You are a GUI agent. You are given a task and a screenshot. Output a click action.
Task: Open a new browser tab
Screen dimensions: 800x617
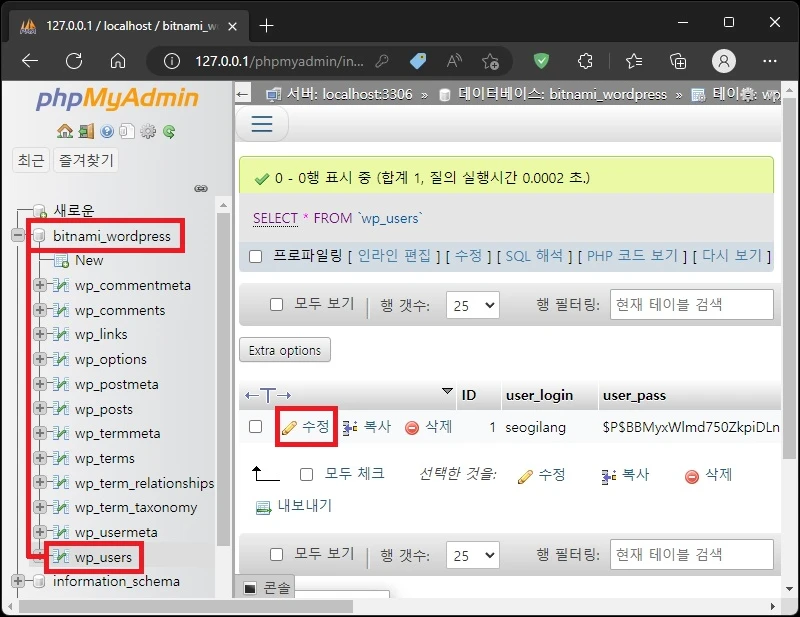point(266,26)
